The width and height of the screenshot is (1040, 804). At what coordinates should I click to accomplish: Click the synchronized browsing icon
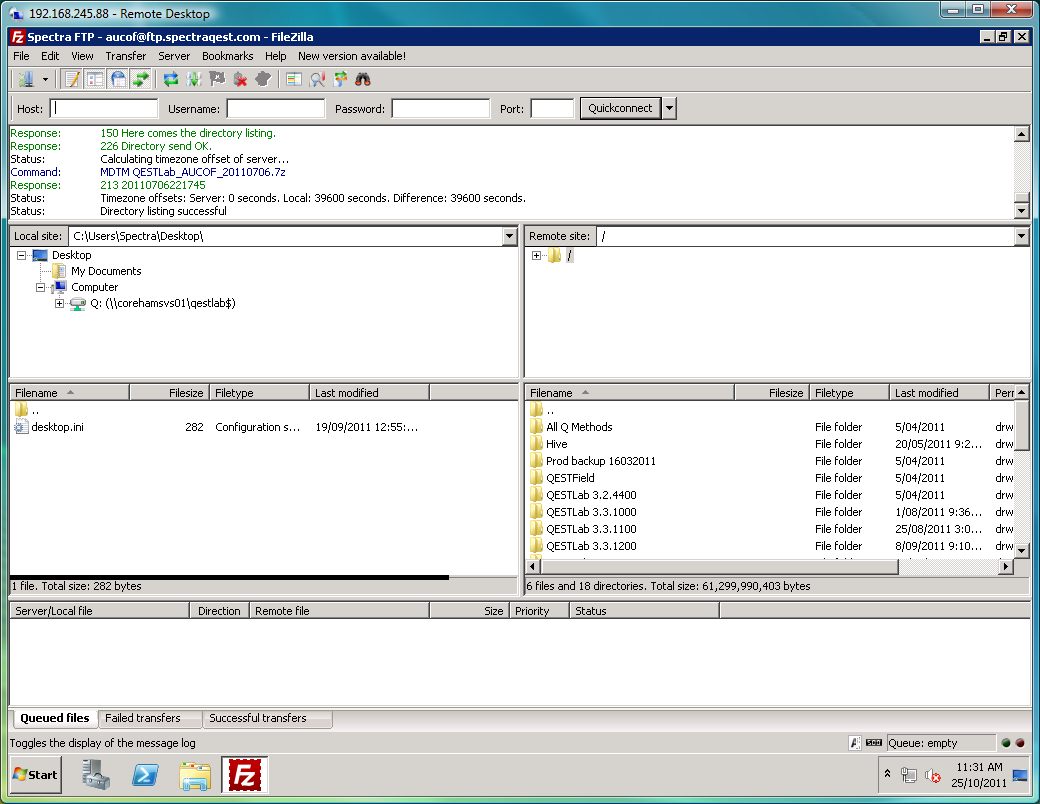[x=341, y=79]
